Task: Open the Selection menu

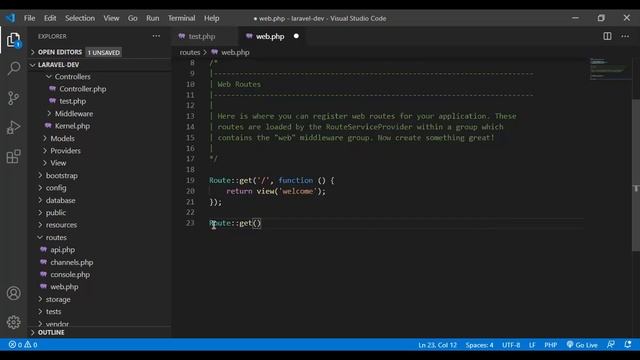Action: pyautogui.click(x=80, y=18)
